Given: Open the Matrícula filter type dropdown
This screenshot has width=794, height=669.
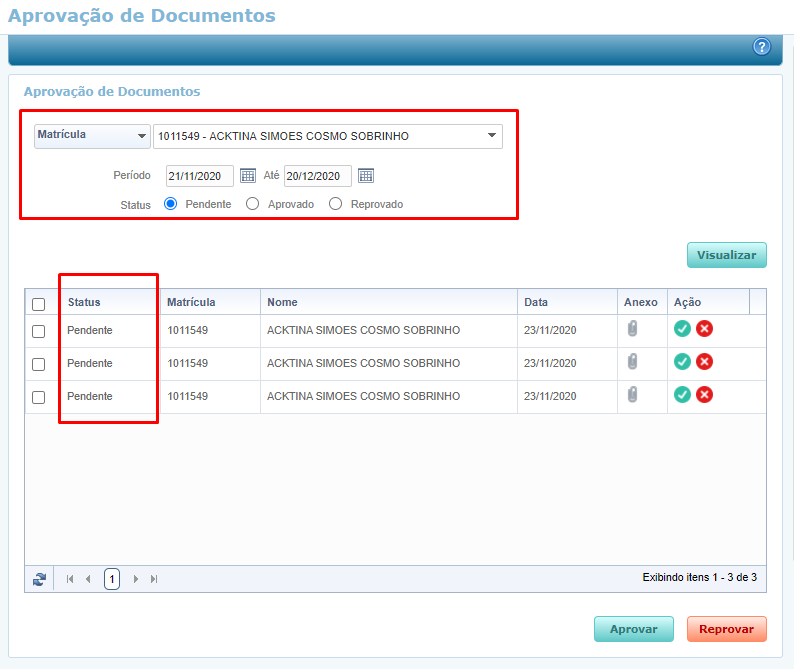Looking at the screenshot, I should (x=91, y=135).
